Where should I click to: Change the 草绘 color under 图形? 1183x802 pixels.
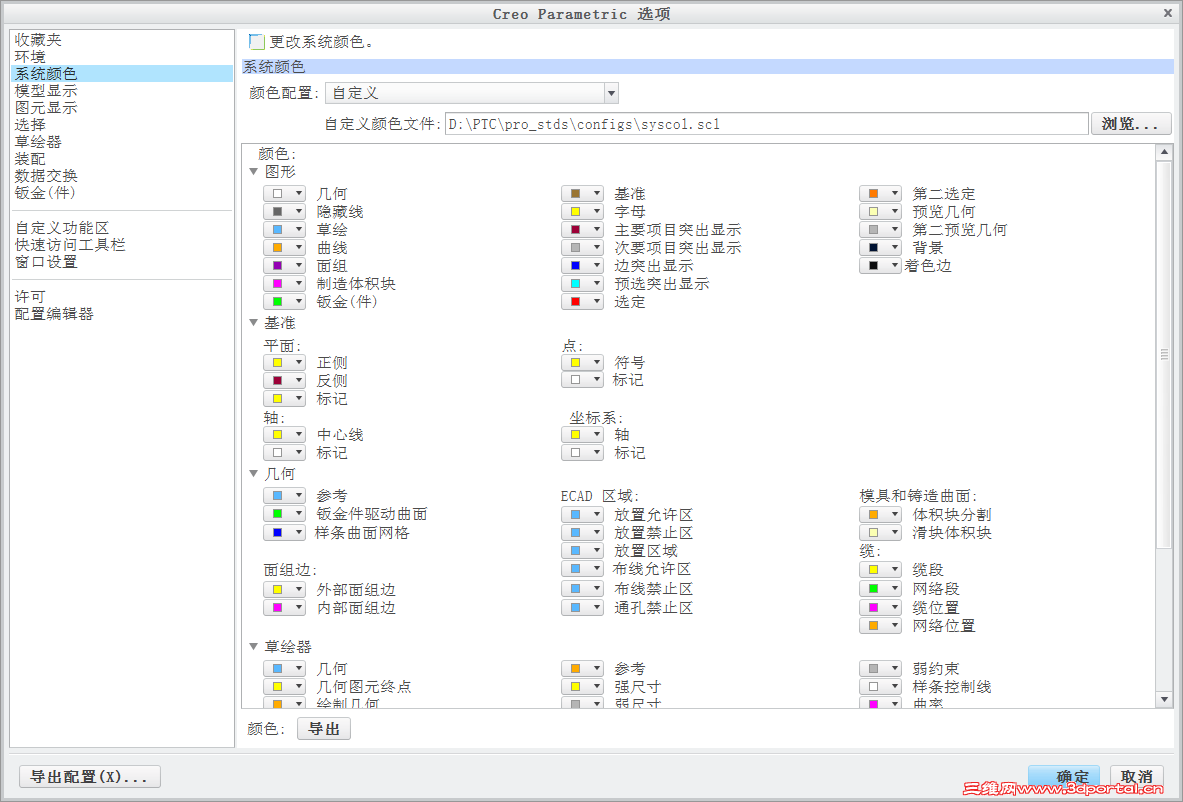[x=284, y=229]
